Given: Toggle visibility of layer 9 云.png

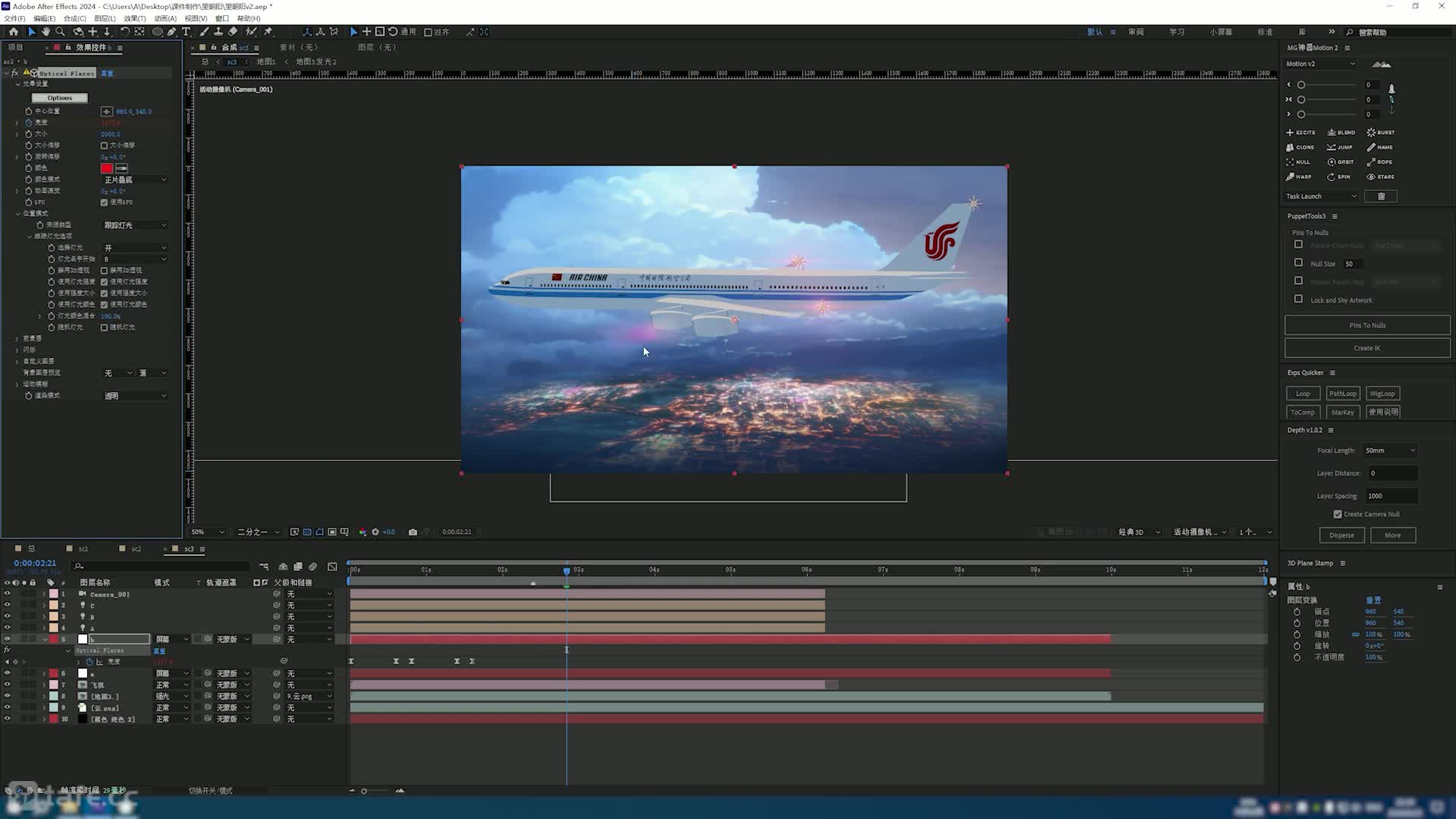Looking at the screenshot, I should (x=7, y=708).
